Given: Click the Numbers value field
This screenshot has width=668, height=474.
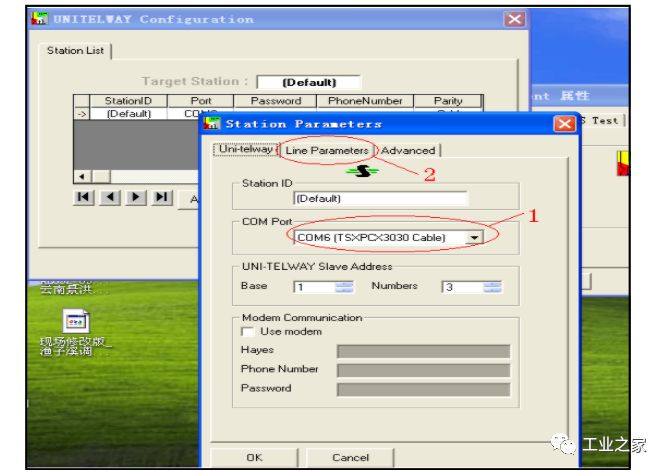Looking at the screenshot, I should point(463,287).
